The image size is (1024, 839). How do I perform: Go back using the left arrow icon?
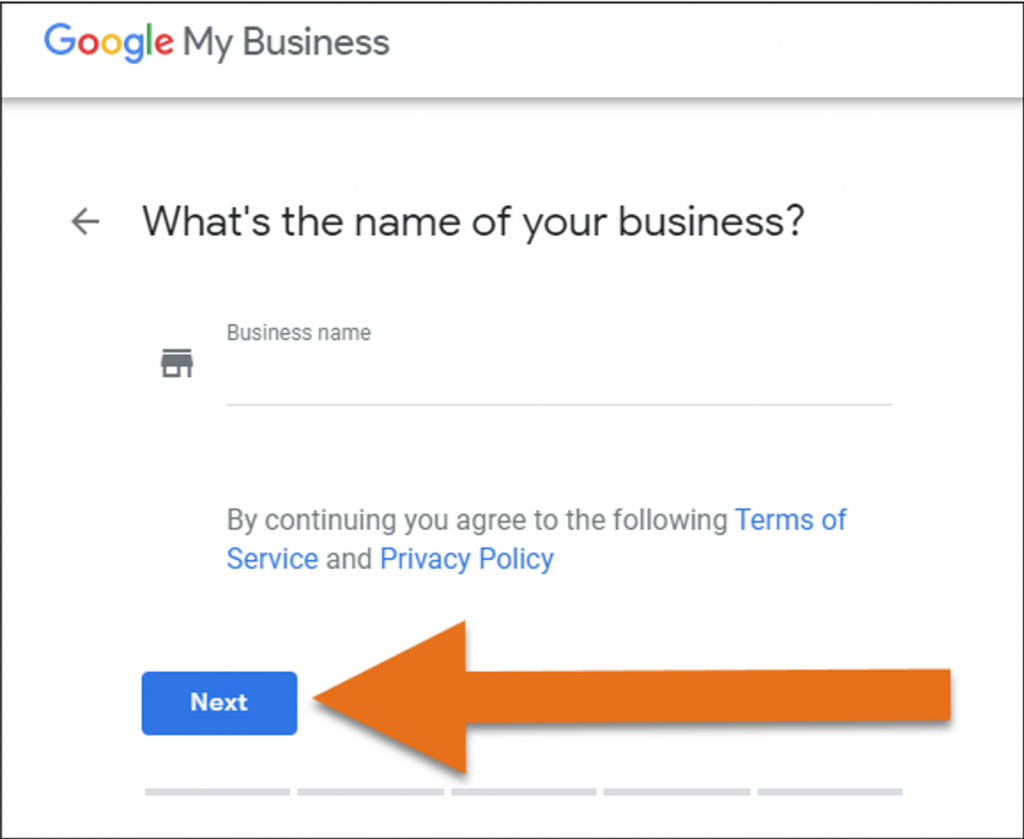point(85,221)
